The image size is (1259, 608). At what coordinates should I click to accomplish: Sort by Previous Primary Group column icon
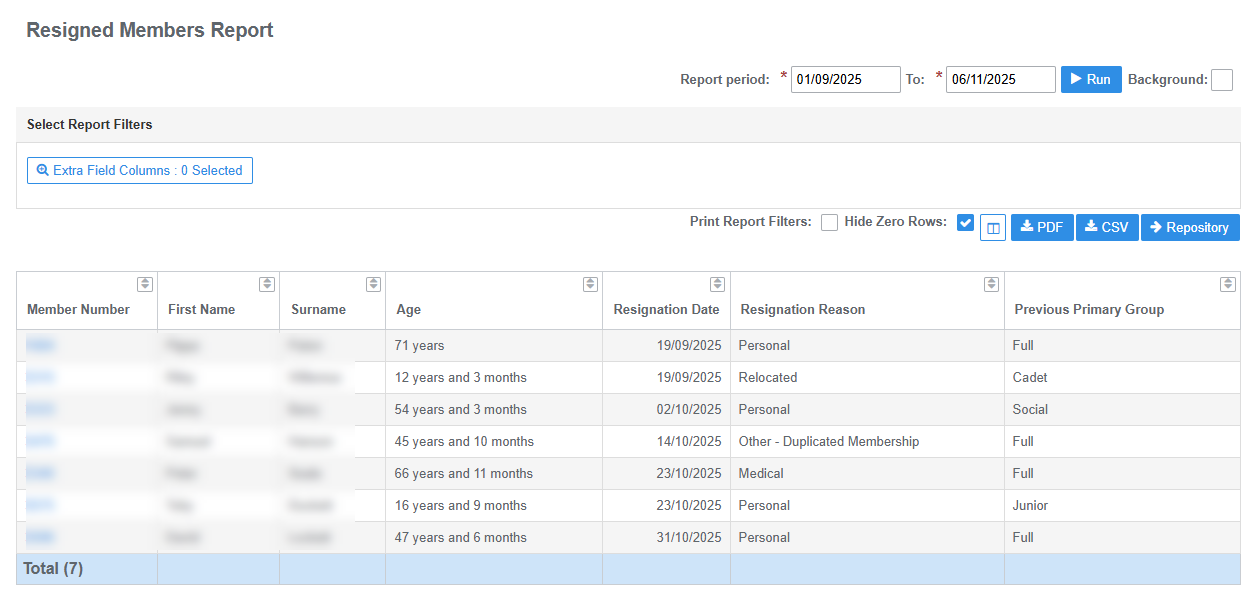[x=1228, y=284]
